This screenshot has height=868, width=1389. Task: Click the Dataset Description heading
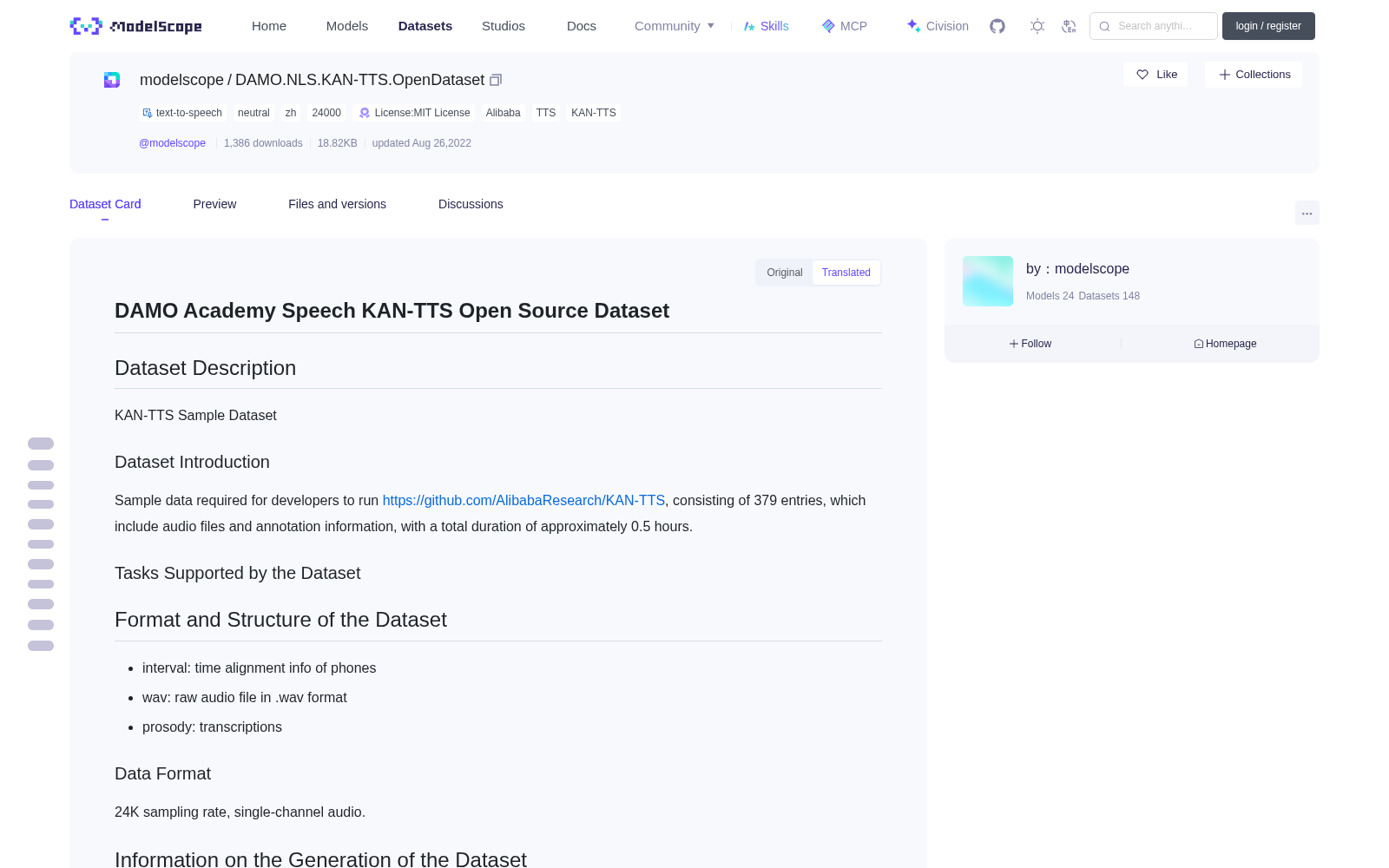point(206,368)
